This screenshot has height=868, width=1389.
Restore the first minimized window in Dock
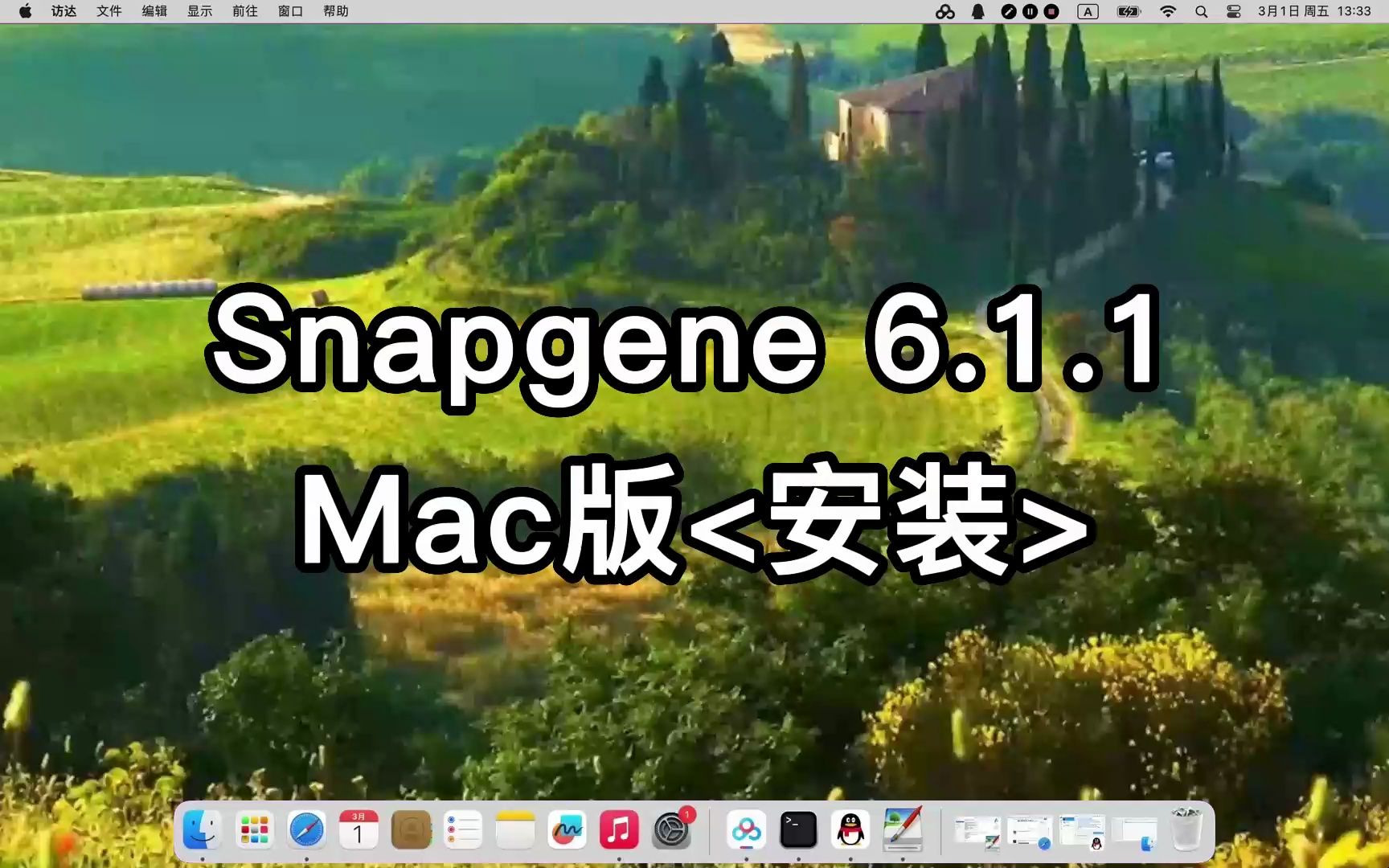point(977,832)
